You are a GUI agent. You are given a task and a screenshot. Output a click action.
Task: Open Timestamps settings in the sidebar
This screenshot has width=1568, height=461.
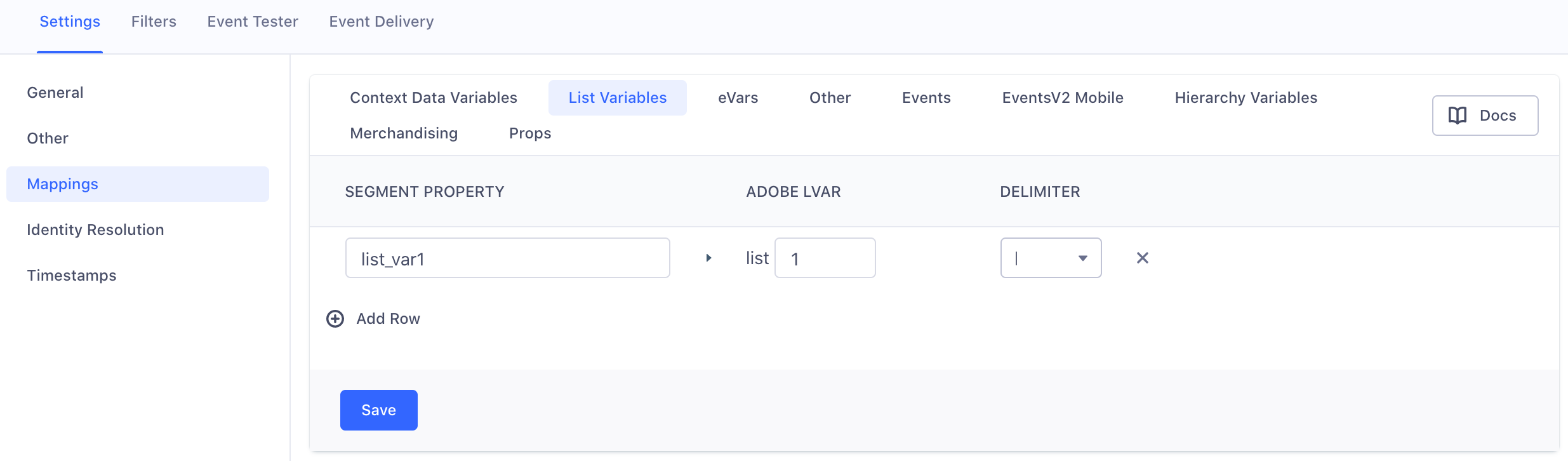[72, 276]
